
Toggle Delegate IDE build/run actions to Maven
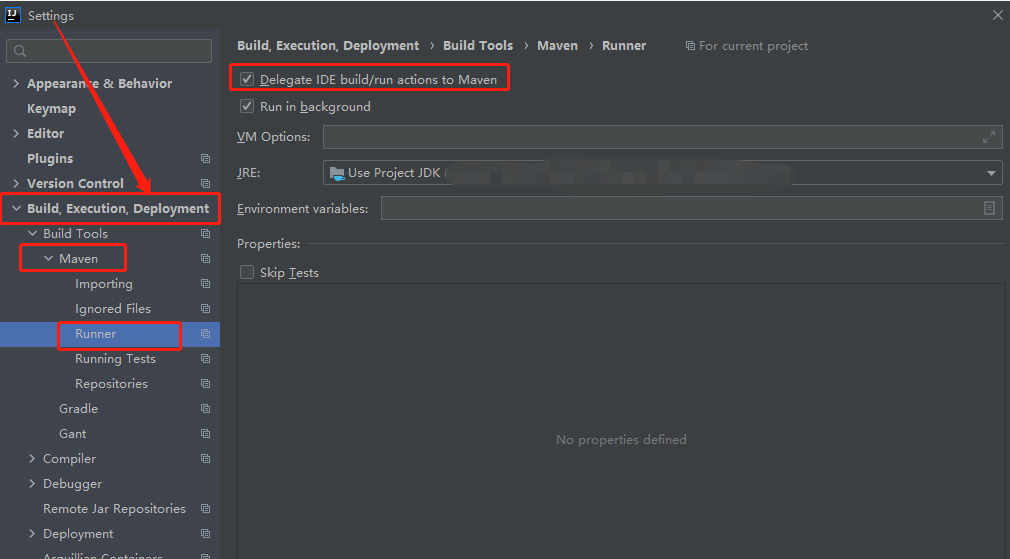pos(247,79)
